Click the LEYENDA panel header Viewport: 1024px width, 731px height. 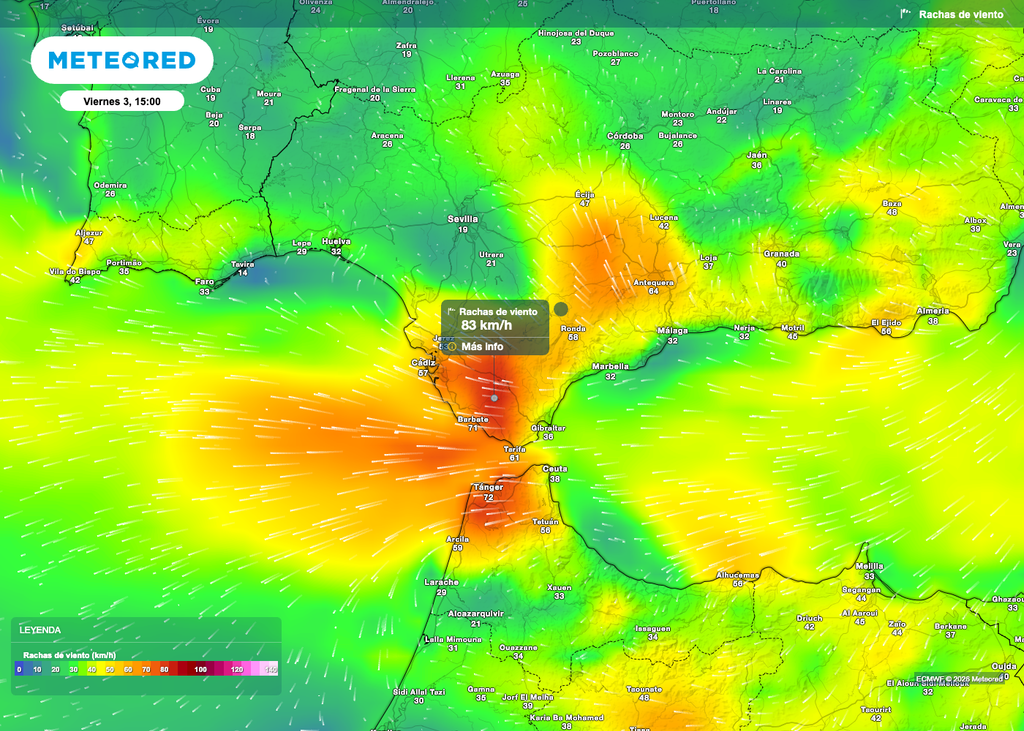pos(40,630)
